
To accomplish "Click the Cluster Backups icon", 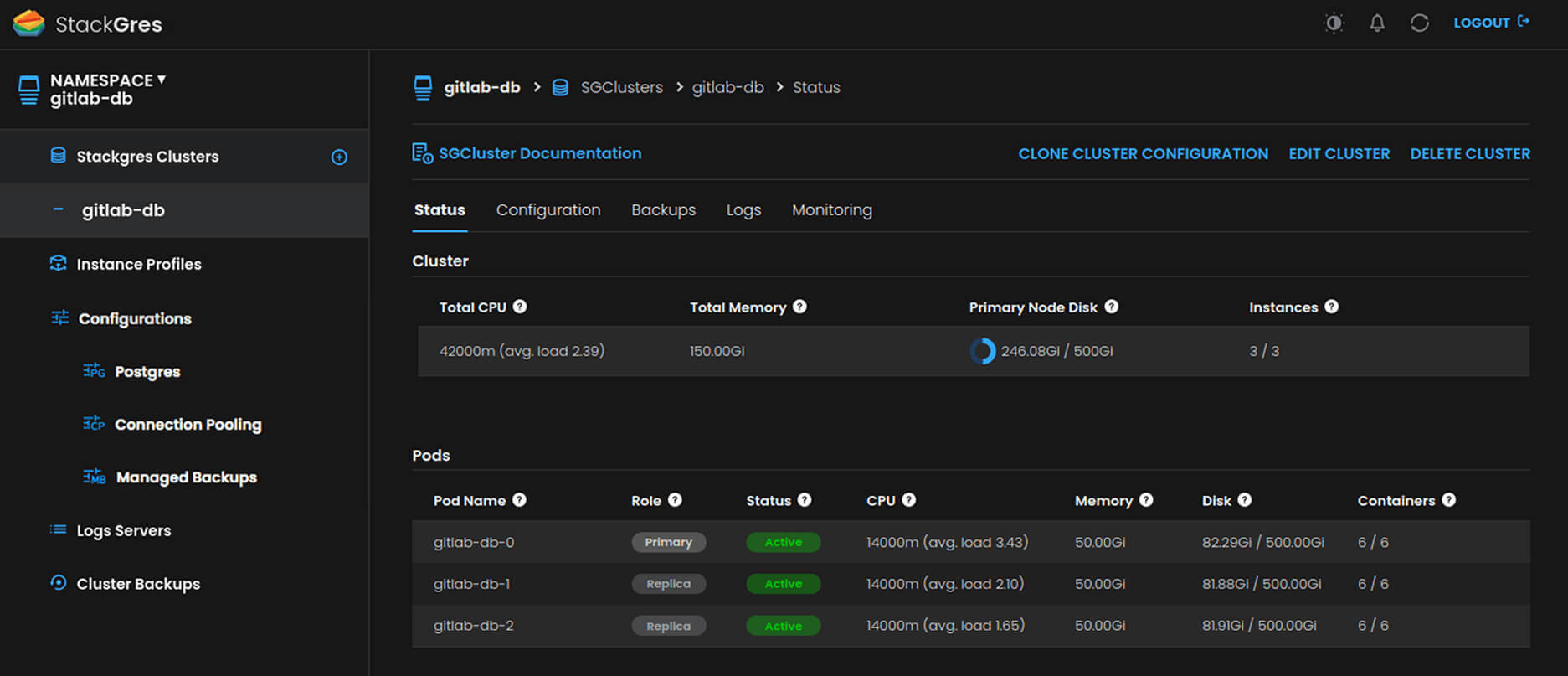I will [x=58, y=582].
